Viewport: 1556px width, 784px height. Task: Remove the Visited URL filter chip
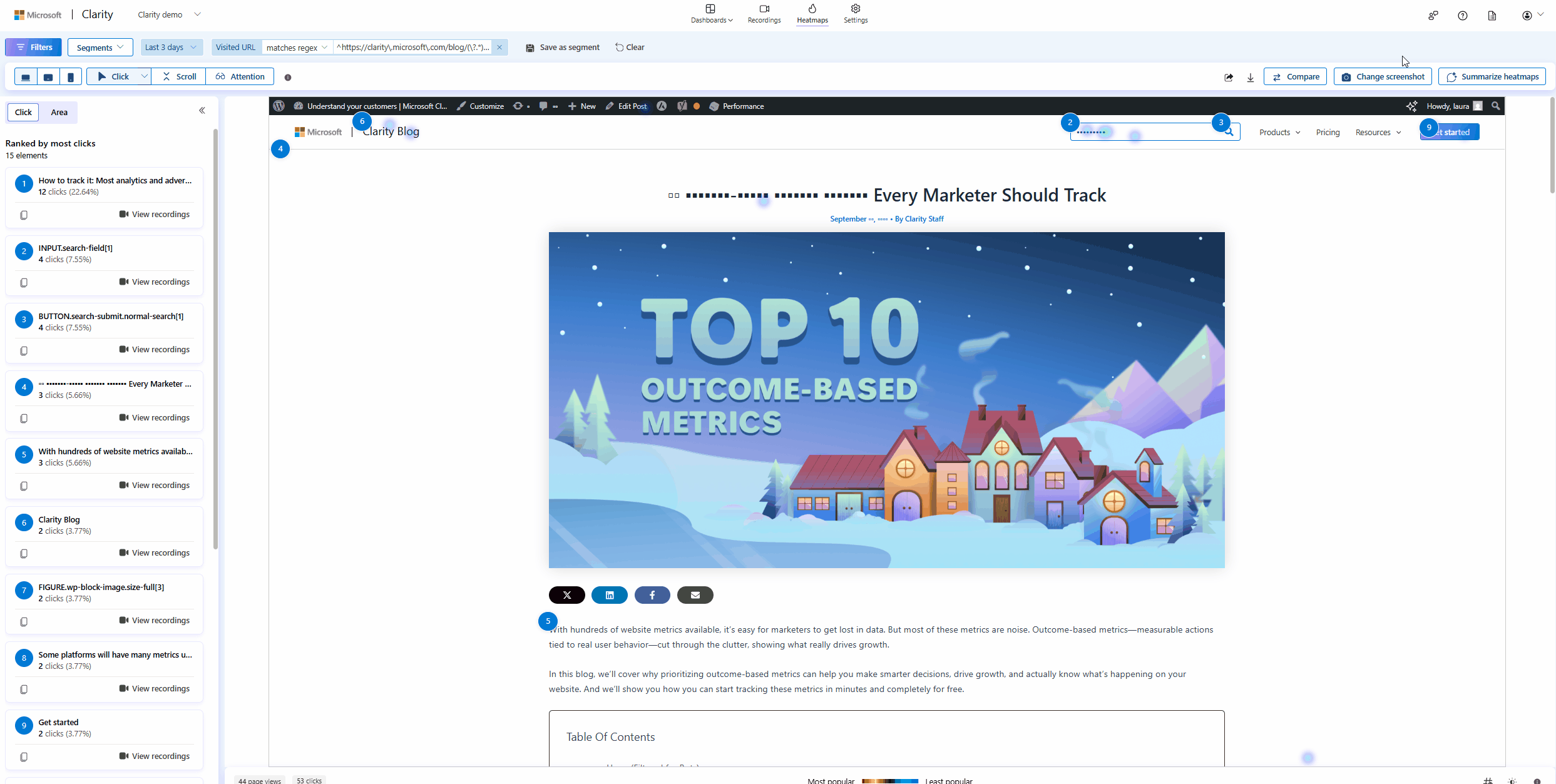[499, 48]
